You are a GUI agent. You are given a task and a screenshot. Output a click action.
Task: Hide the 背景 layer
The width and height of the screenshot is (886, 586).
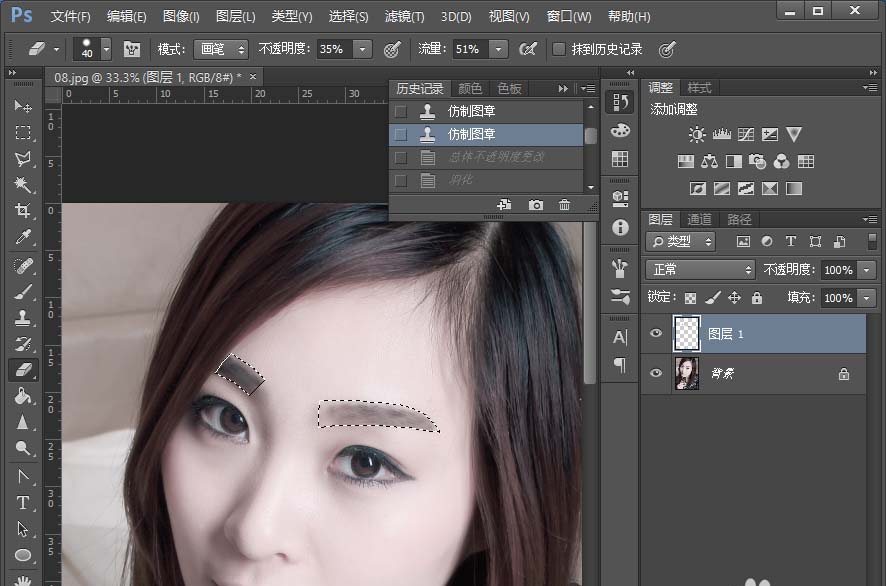656,373
